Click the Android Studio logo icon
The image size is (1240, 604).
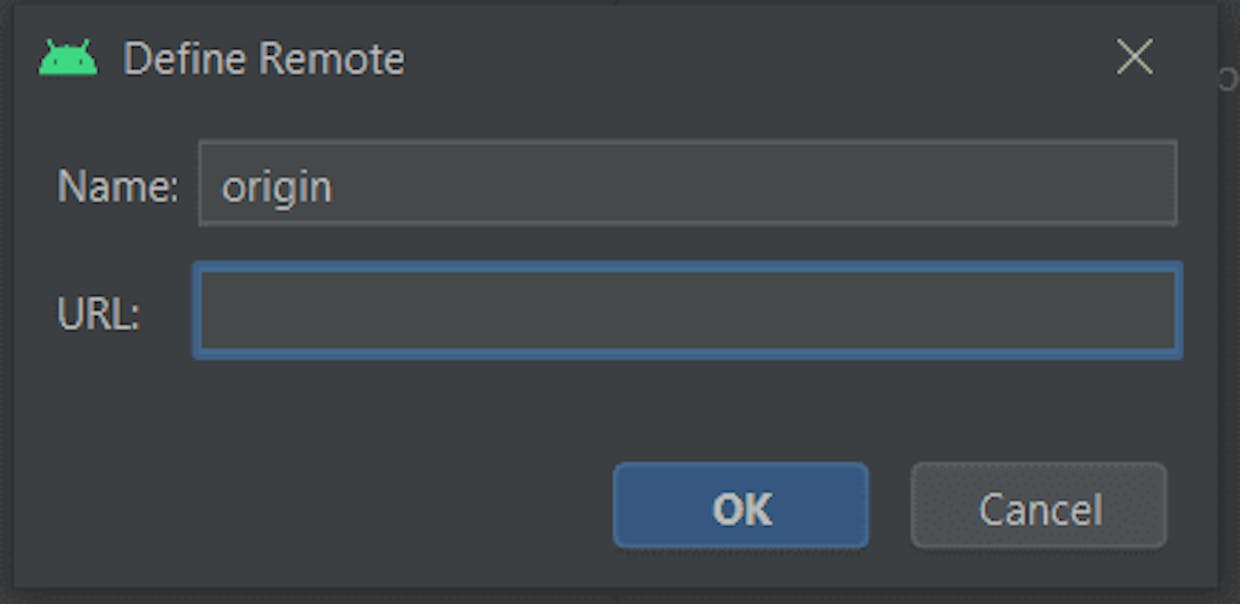pyautogui.click(x=68, y=59)
